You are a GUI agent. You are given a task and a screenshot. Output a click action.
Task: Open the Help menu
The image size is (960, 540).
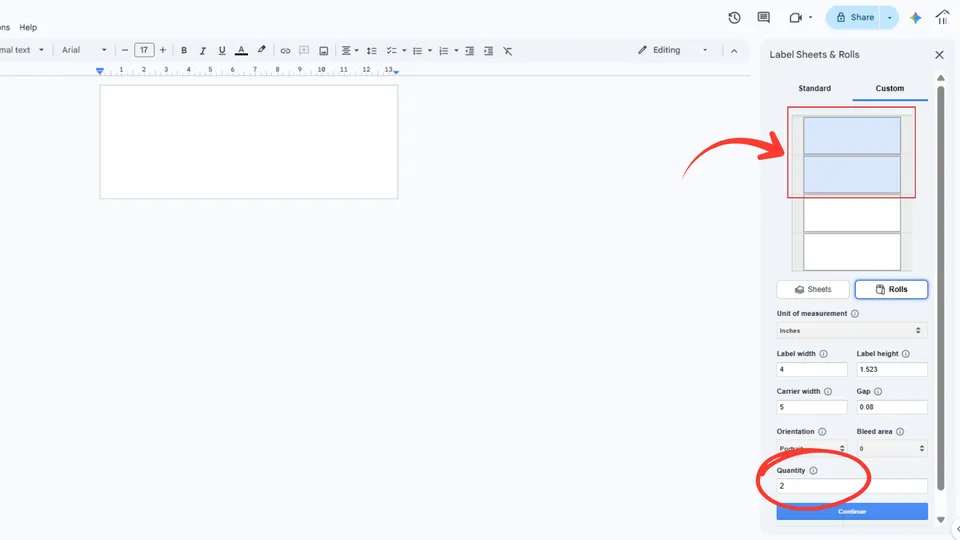tap(28, 28)
